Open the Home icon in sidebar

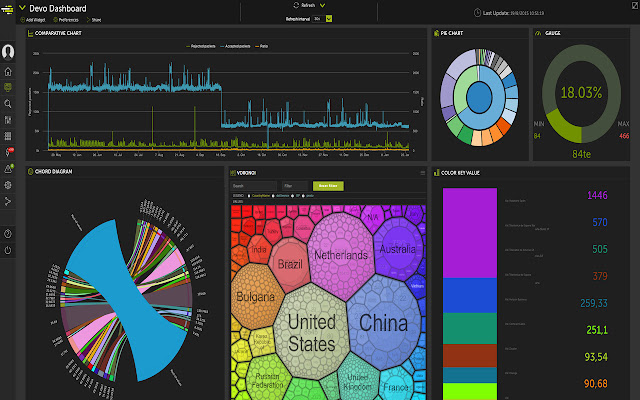coord(8,72)
